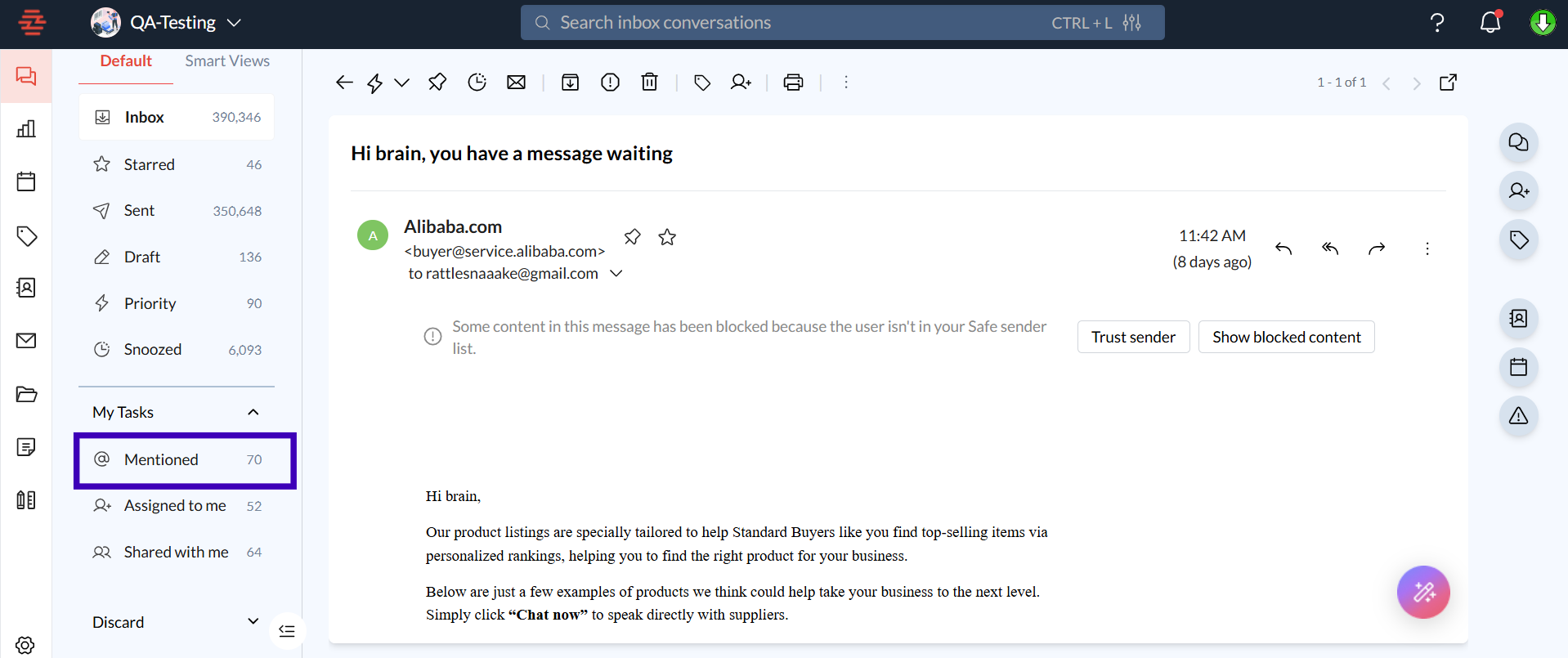Image resolution: width=1568 pixels, height=658 pixels.
Task: Mark as unread using envelope icon
Action: point(516,83)
